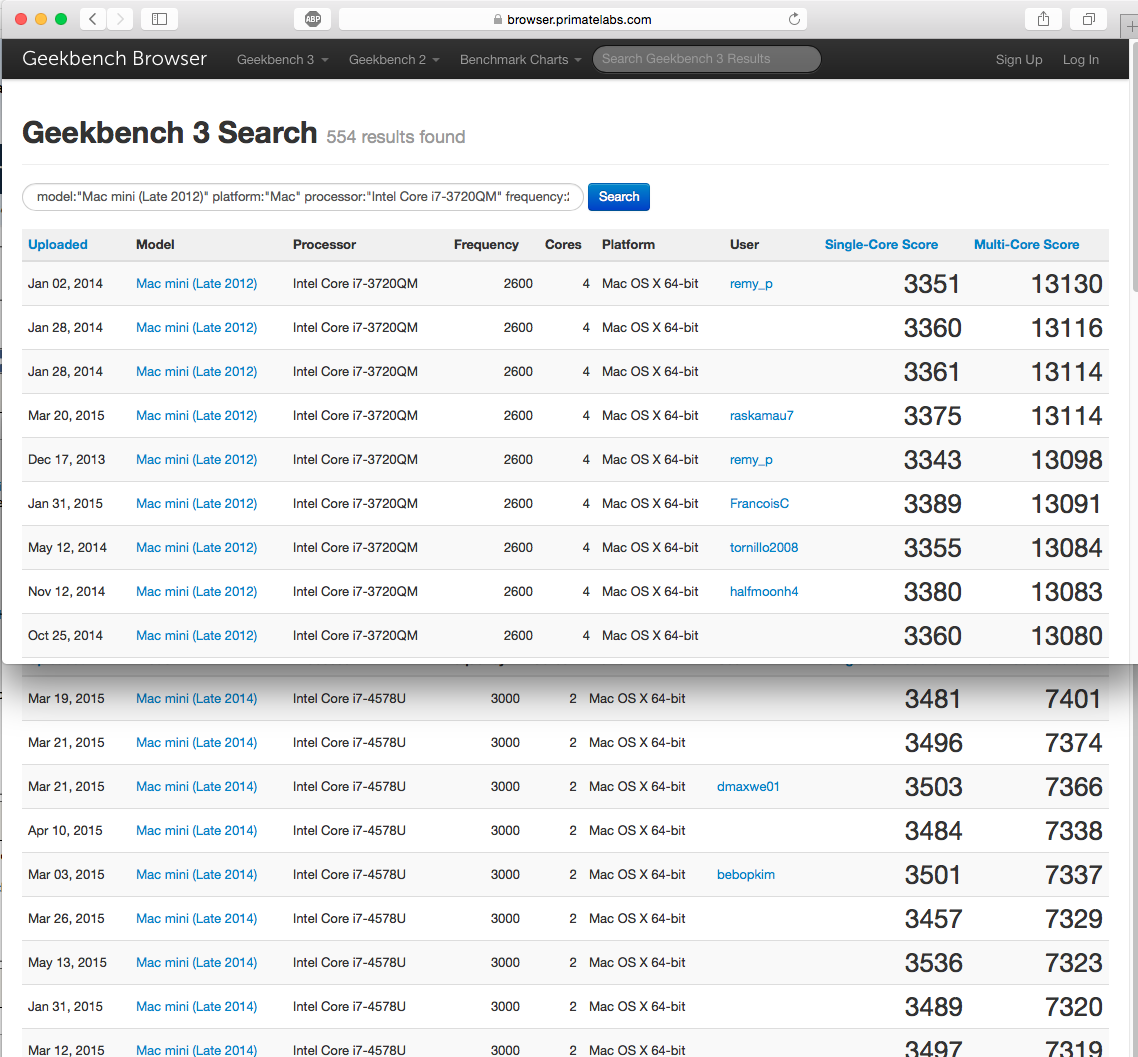Focus the Search Geekbench 3 Results field
The height and width of the screenshot is (1057, 1138).
[x=707, y=59]
